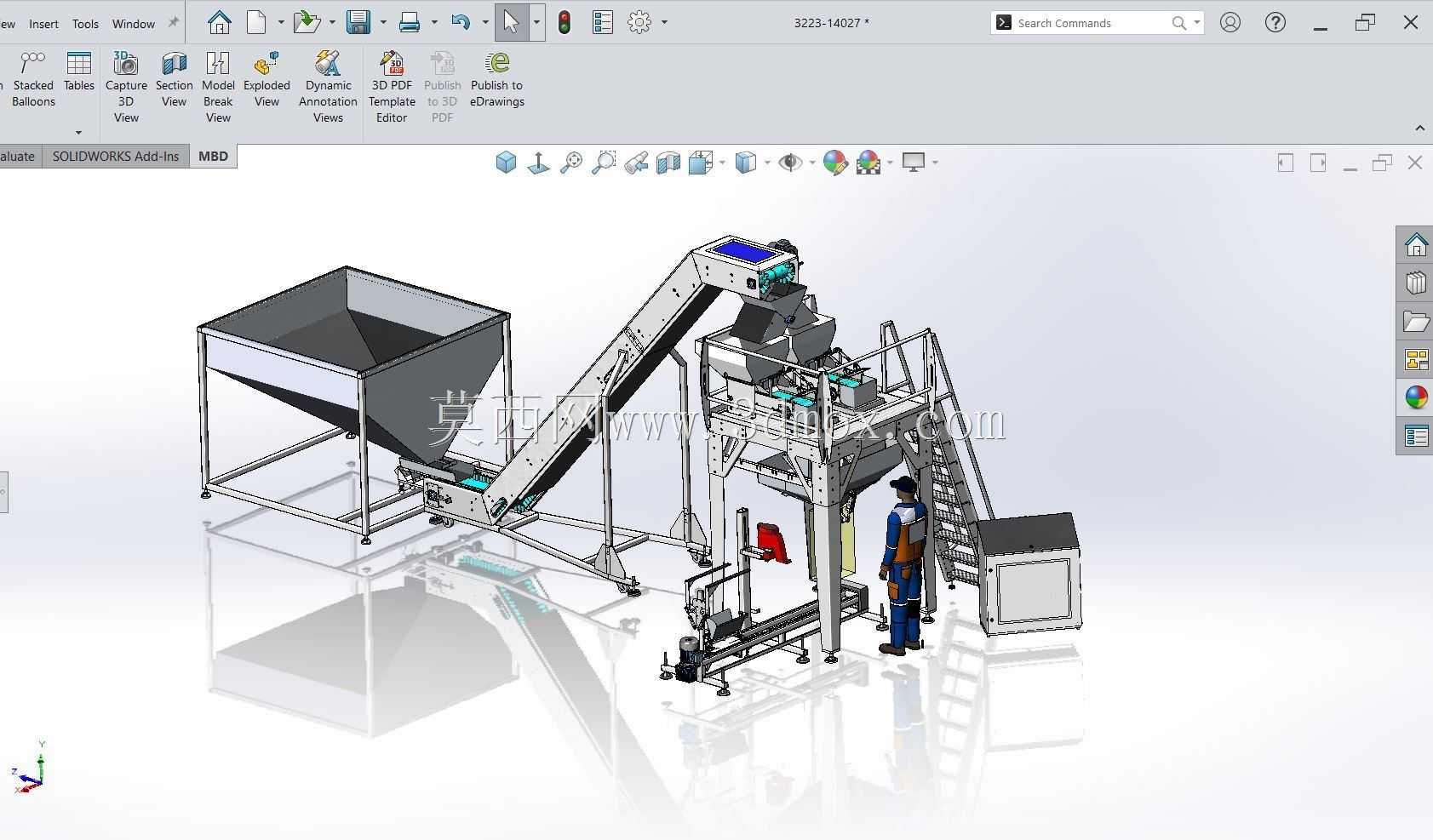Expand the Hide/Show Items dropdown arrow
The height and width of the screenshot is (840, 1433).
[811, 162]
